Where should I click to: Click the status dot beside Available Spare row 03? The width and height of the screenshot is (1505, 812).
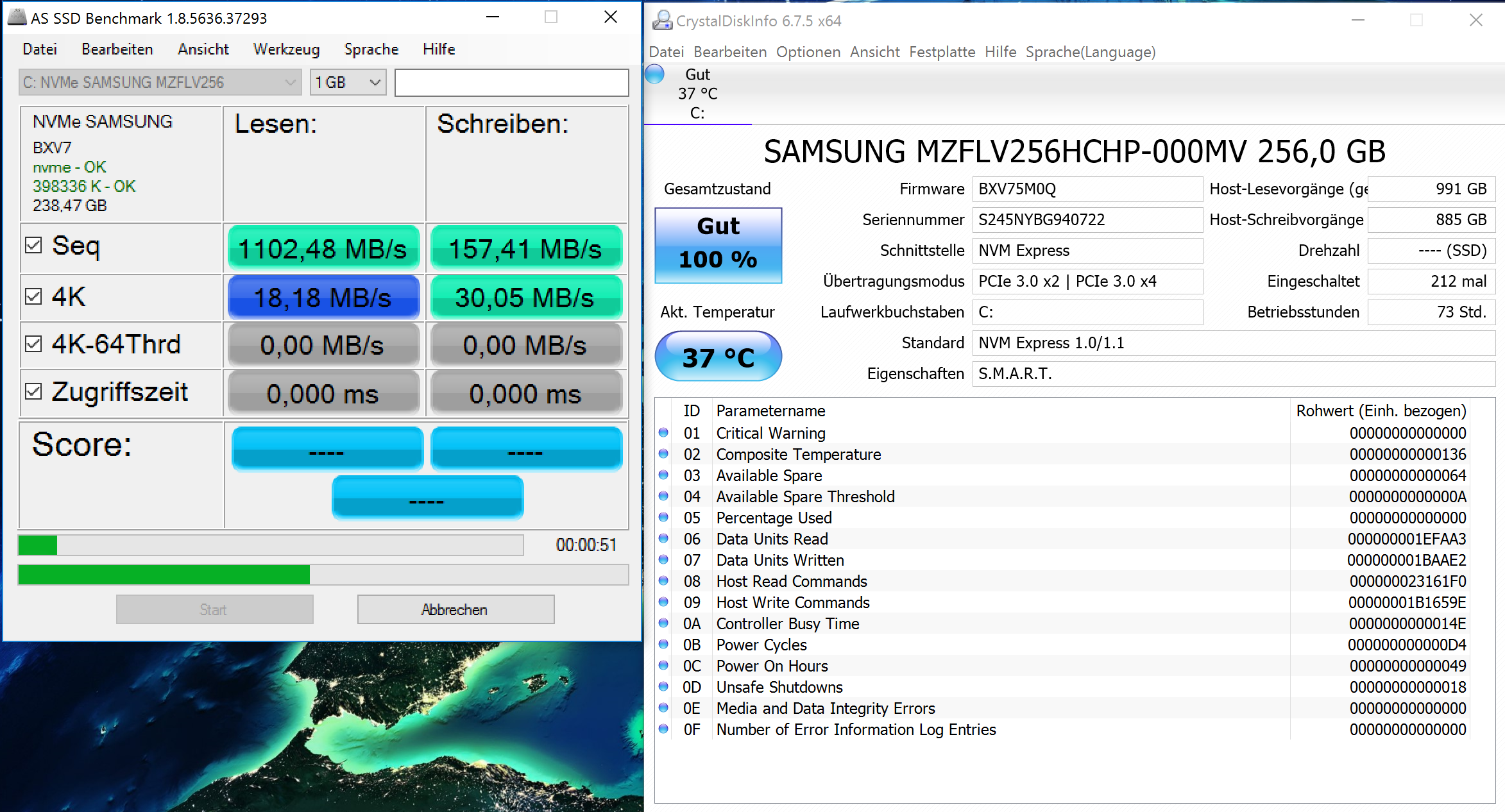coord(664,475)
